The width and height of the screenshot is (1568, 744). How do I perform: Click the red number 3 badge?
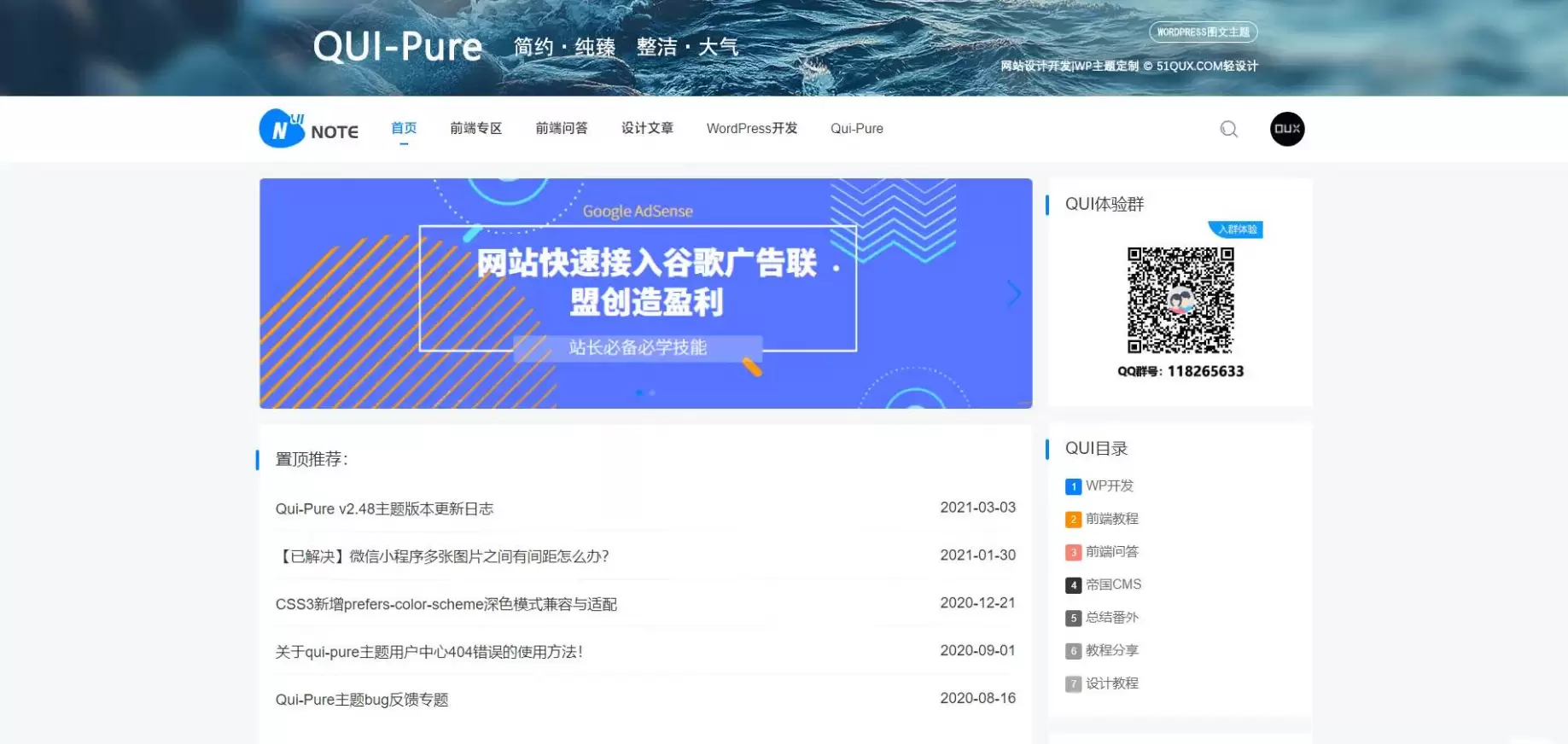coord(1073,552)
